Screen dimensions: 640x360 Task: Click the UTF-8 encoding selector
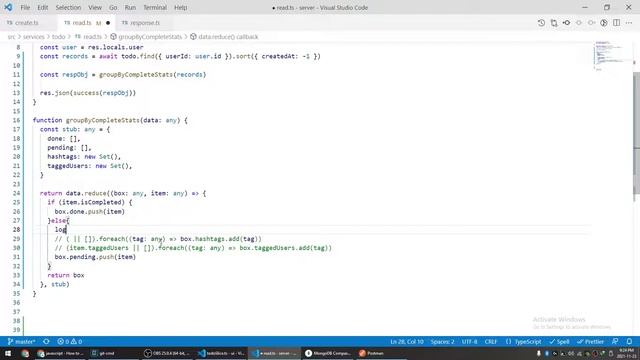coord(469,342)
